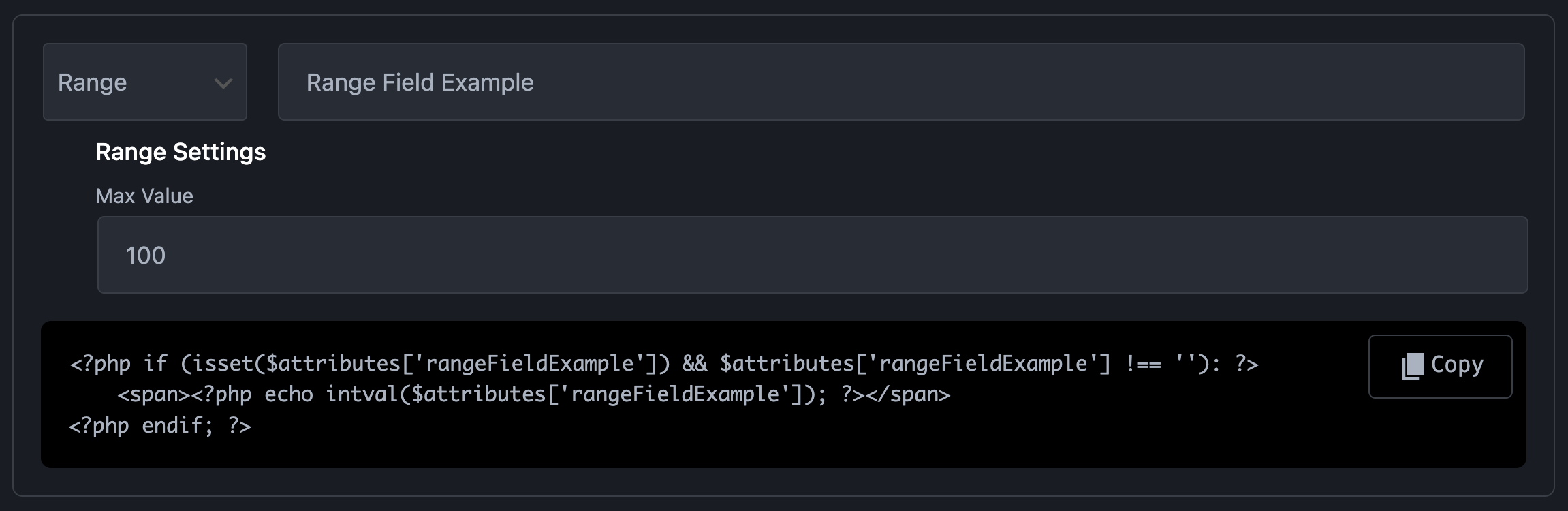Click the echo keyword in the snippet
The height and width of the screenshot is (511, 1568).
pyautogui.click(x=288, y=394)
